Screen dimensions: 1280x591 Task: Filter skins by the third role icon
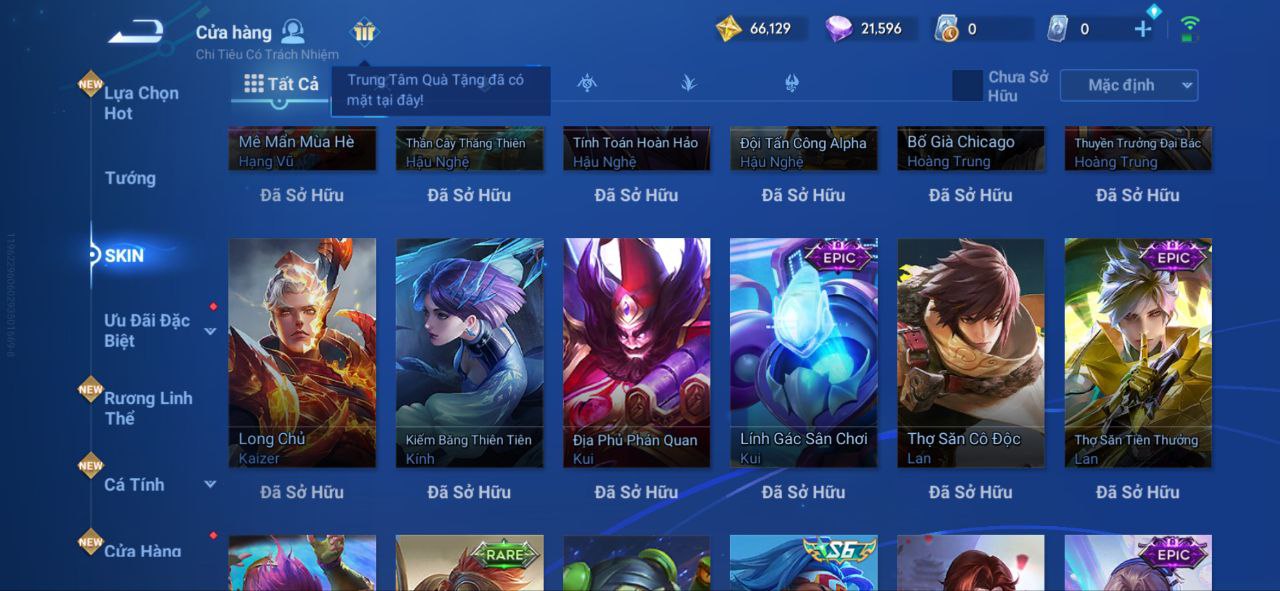(792, 83)
